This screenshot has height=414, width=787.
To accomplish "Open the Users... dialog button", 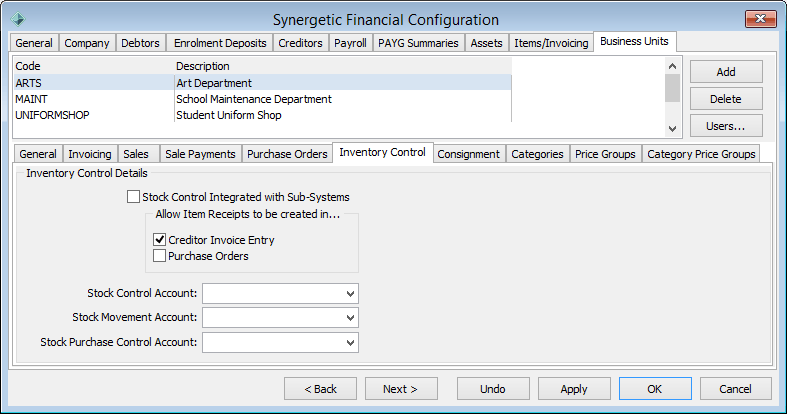I will pyautogui.click(x=726, y=126).
